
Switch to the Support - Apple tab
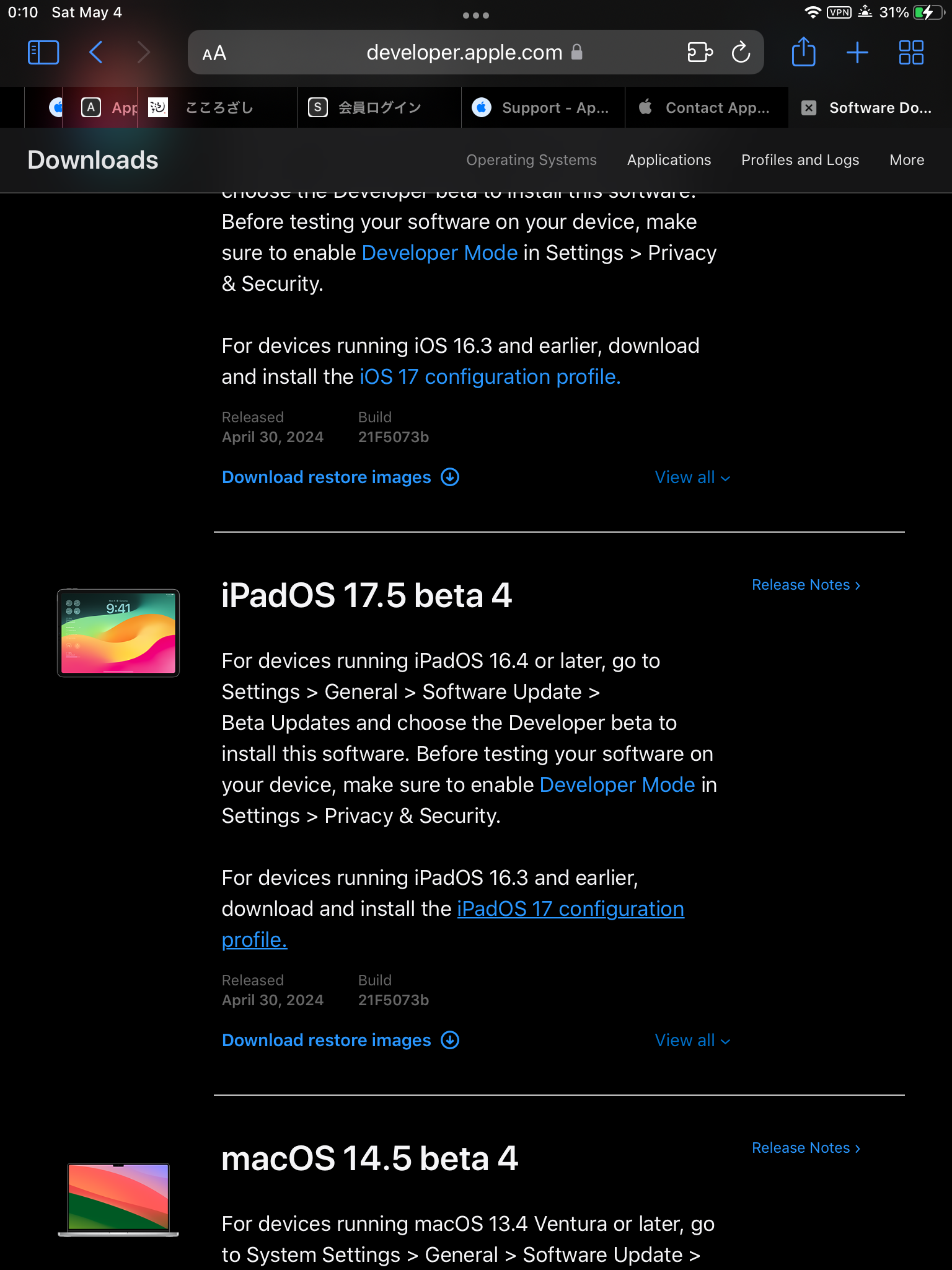click(542, 108)
